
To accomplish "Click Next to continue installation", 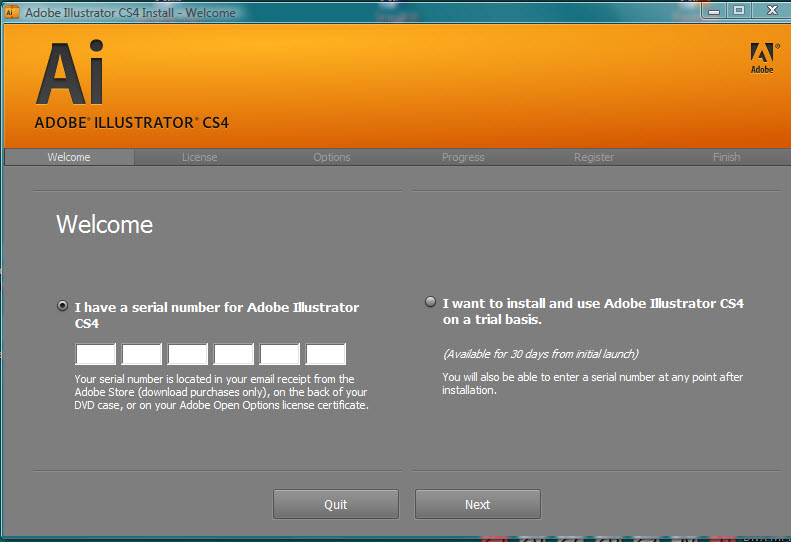I will pos(477,504).
